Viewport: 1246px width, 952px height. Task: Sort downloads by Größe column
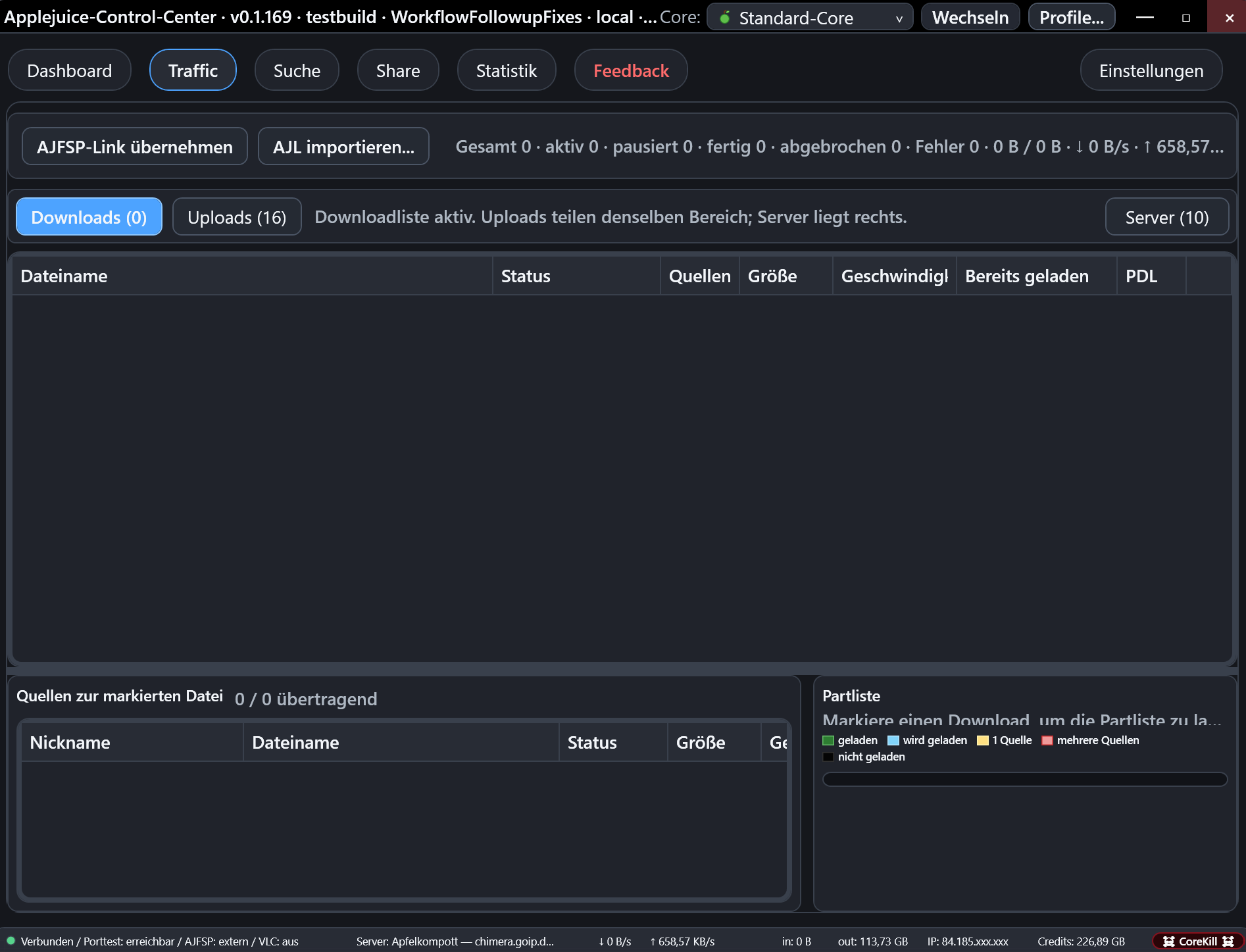tap(786, 276)
